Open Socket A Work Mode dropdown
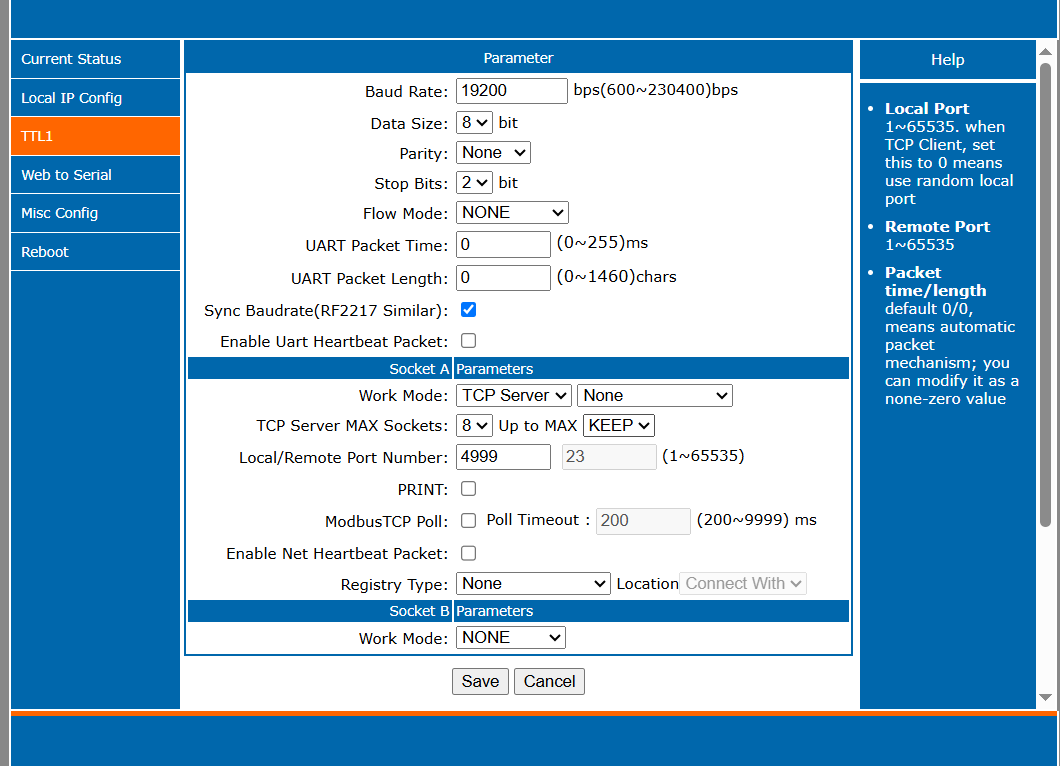Screen dimensions: 1060x766 pyautogui.click(x=514, y=395)
